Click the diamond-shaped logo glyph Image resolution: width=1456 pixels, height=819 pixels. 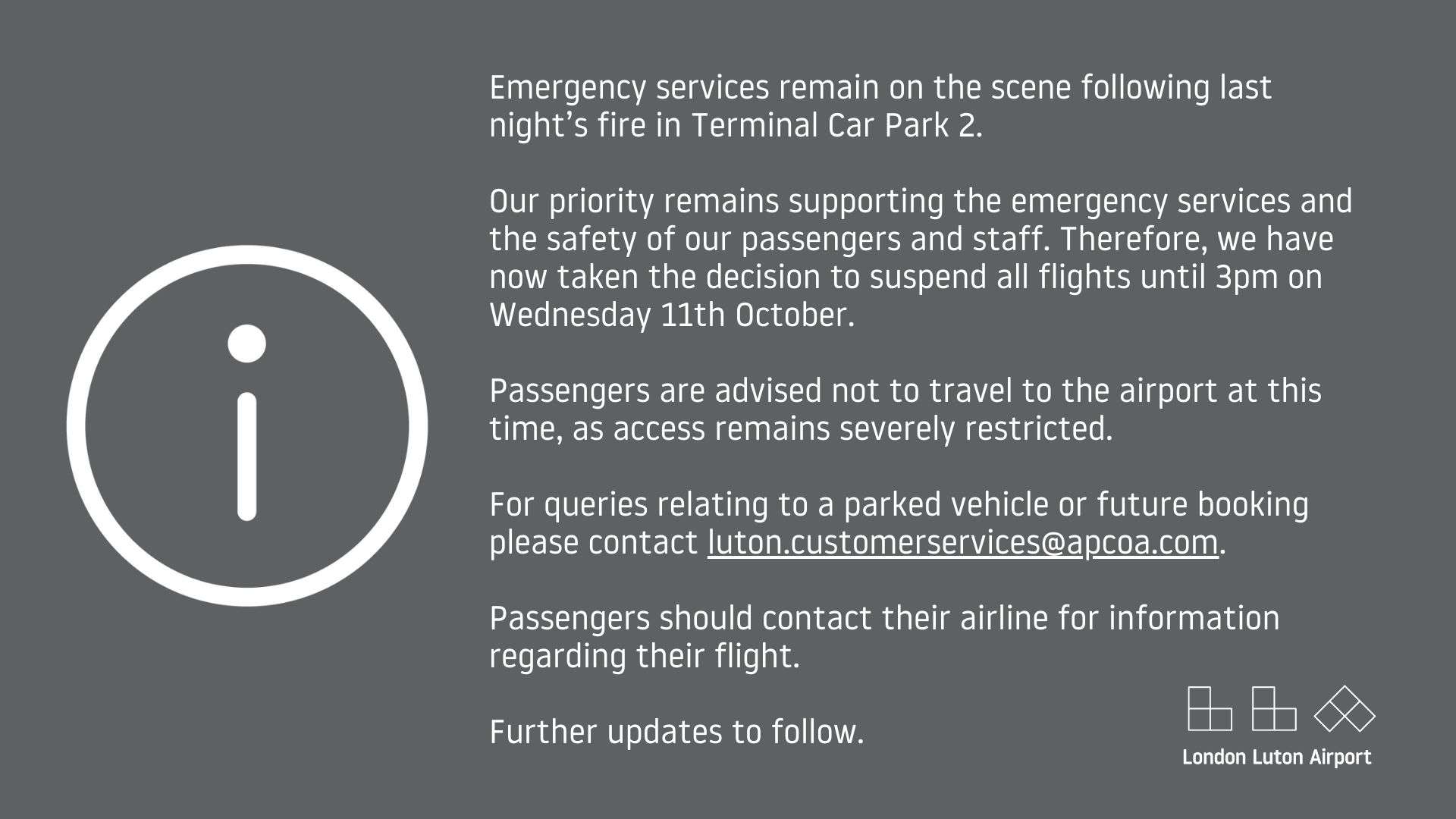[1344, 708]
